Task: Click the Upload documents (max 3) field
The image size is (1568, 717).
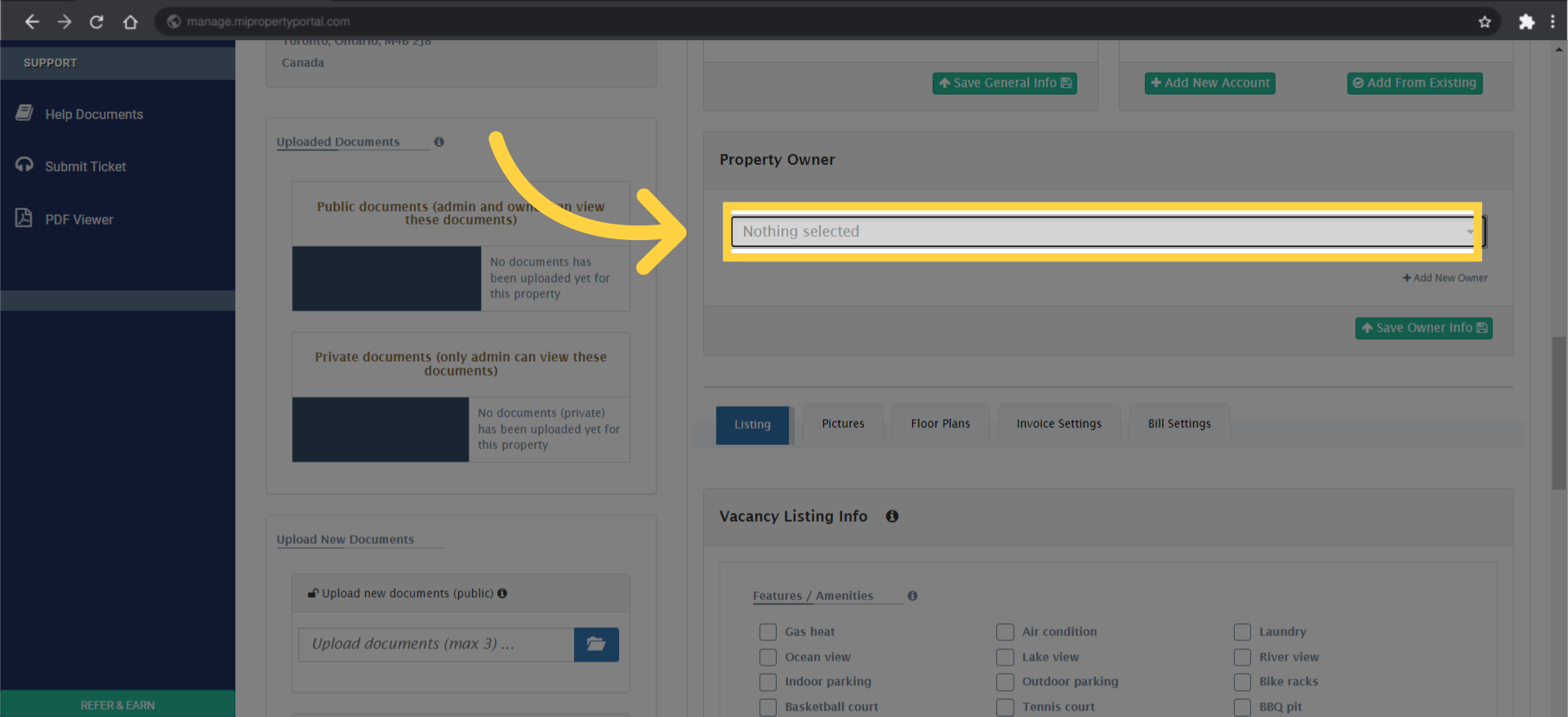Action: click(x=436, y=644)
